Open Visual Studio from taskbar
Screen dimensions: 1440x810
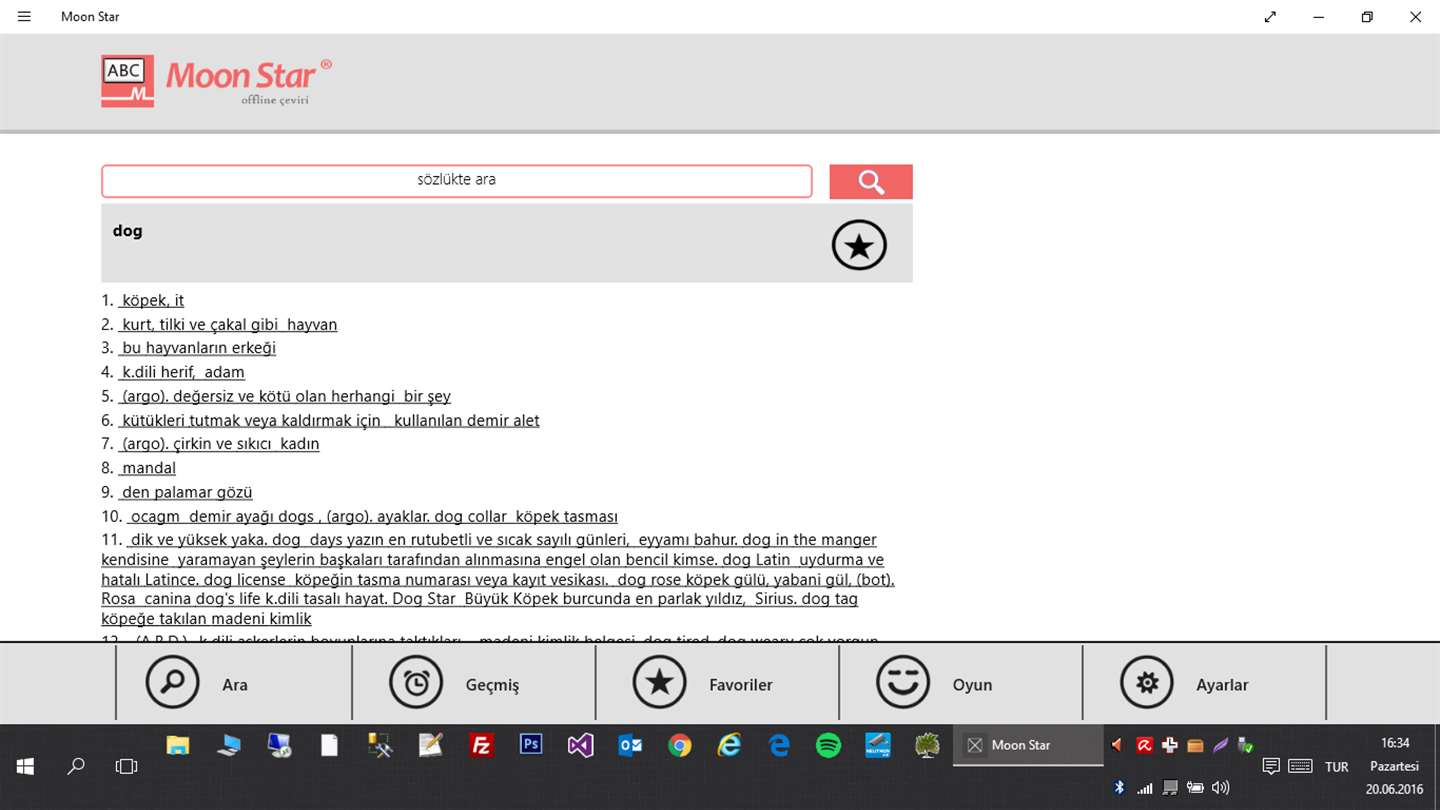[x=581, y=745]
